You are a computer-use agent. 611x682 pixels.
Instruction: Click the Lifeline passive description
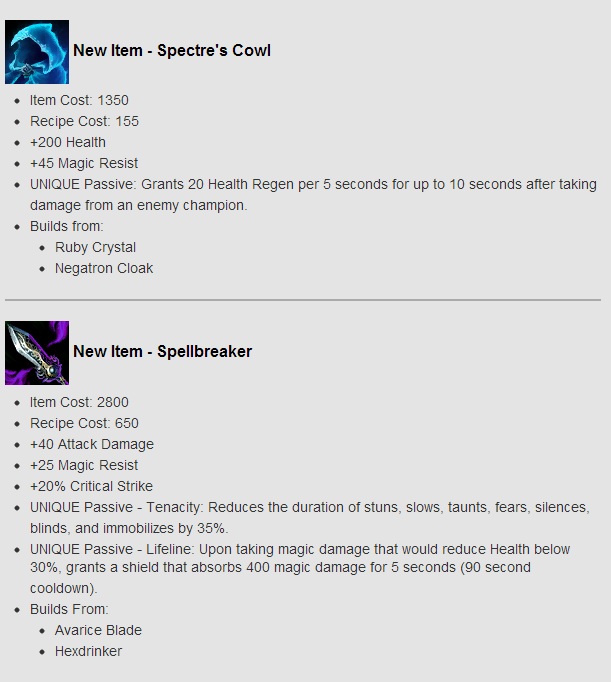[300, 568]
